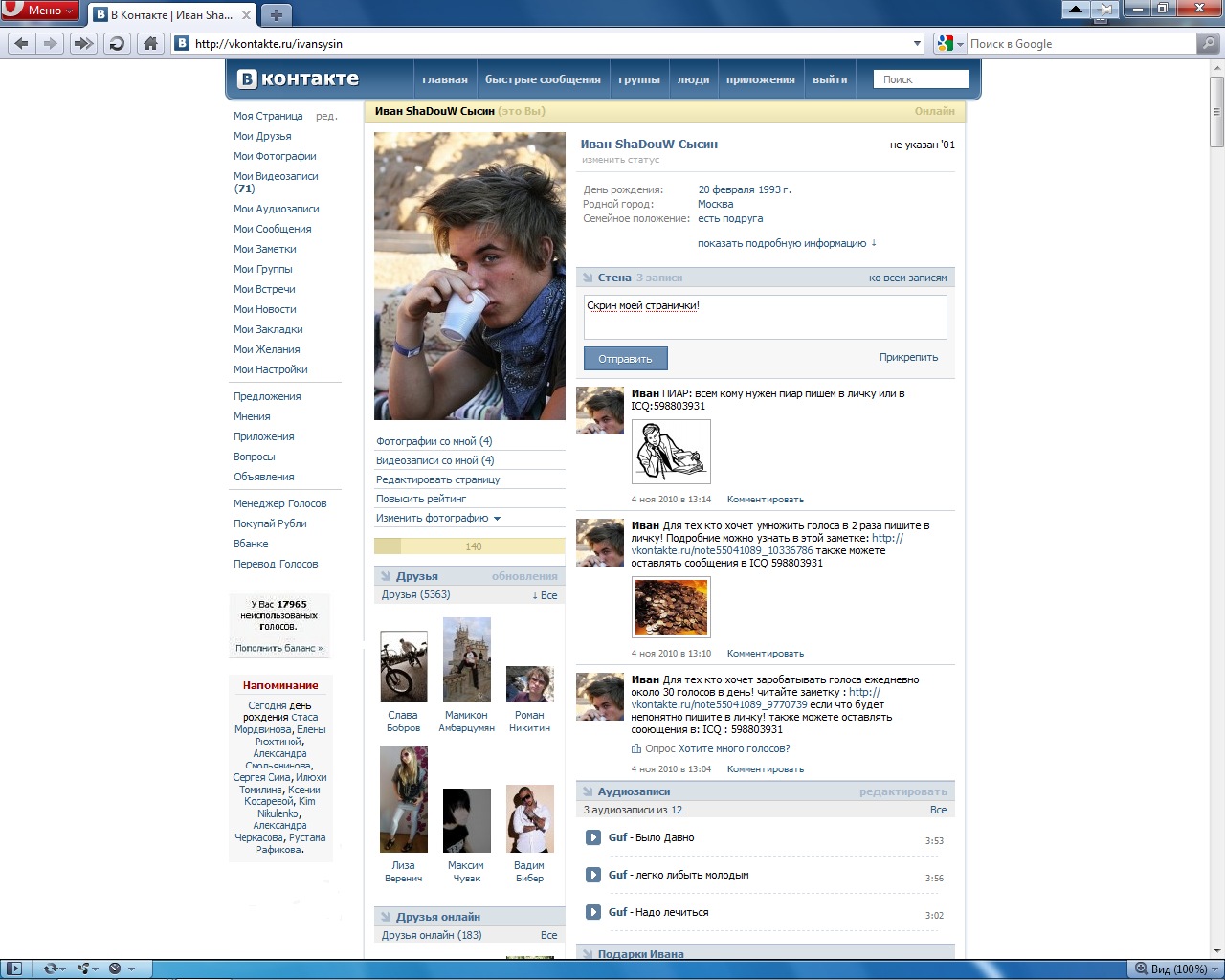Open the coins image thumbnail in wall post
1225x980 pixels.
point(672,608)
